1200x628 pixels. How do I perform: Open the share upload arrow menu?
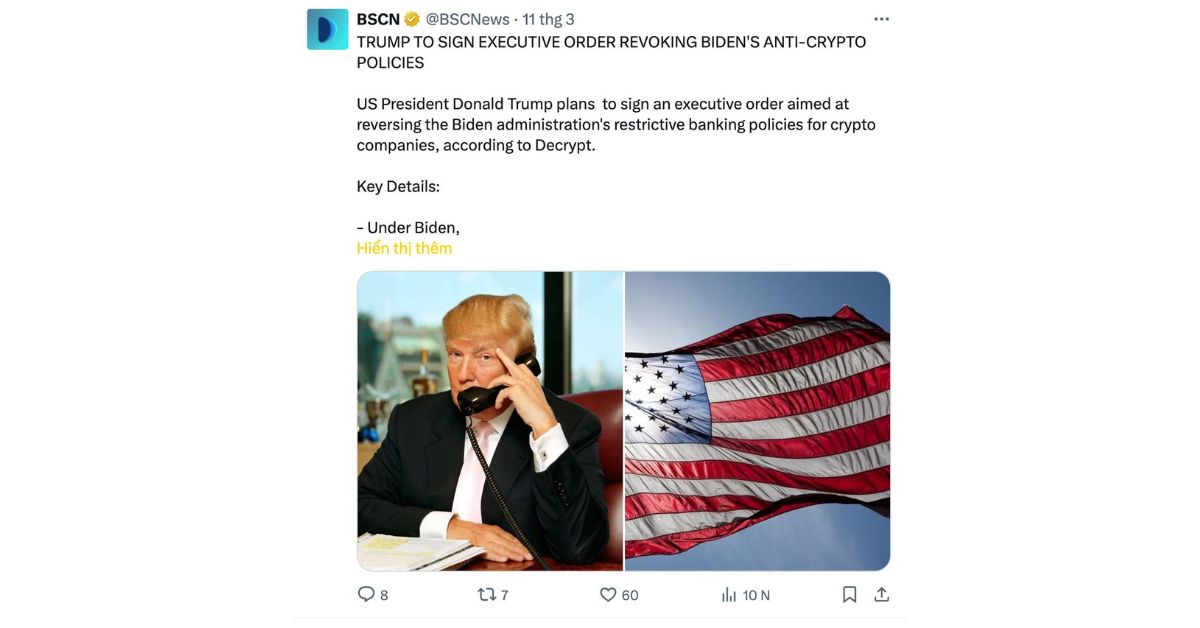pyautogui.click(x=881, y=594)
